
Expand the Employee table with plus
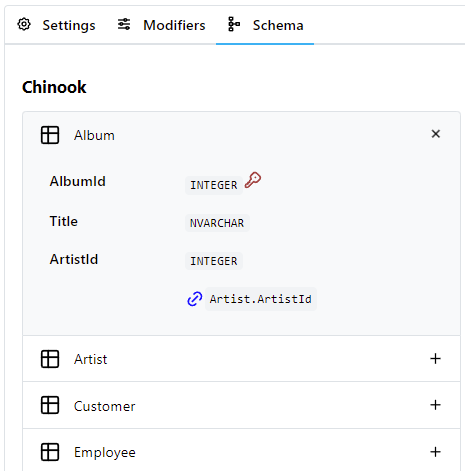[435, 452]
